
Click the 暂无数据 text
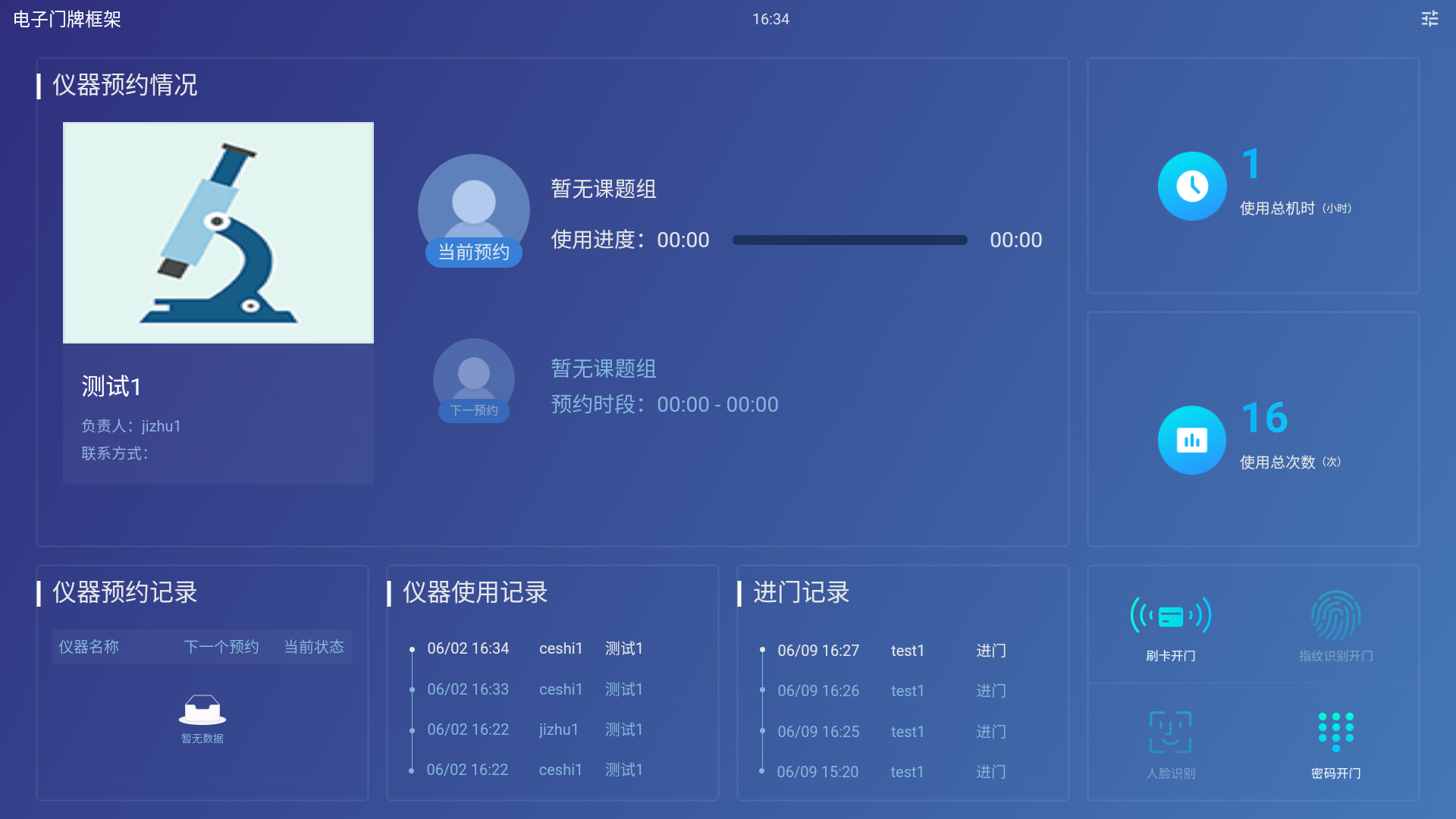[x=202, y=739]
